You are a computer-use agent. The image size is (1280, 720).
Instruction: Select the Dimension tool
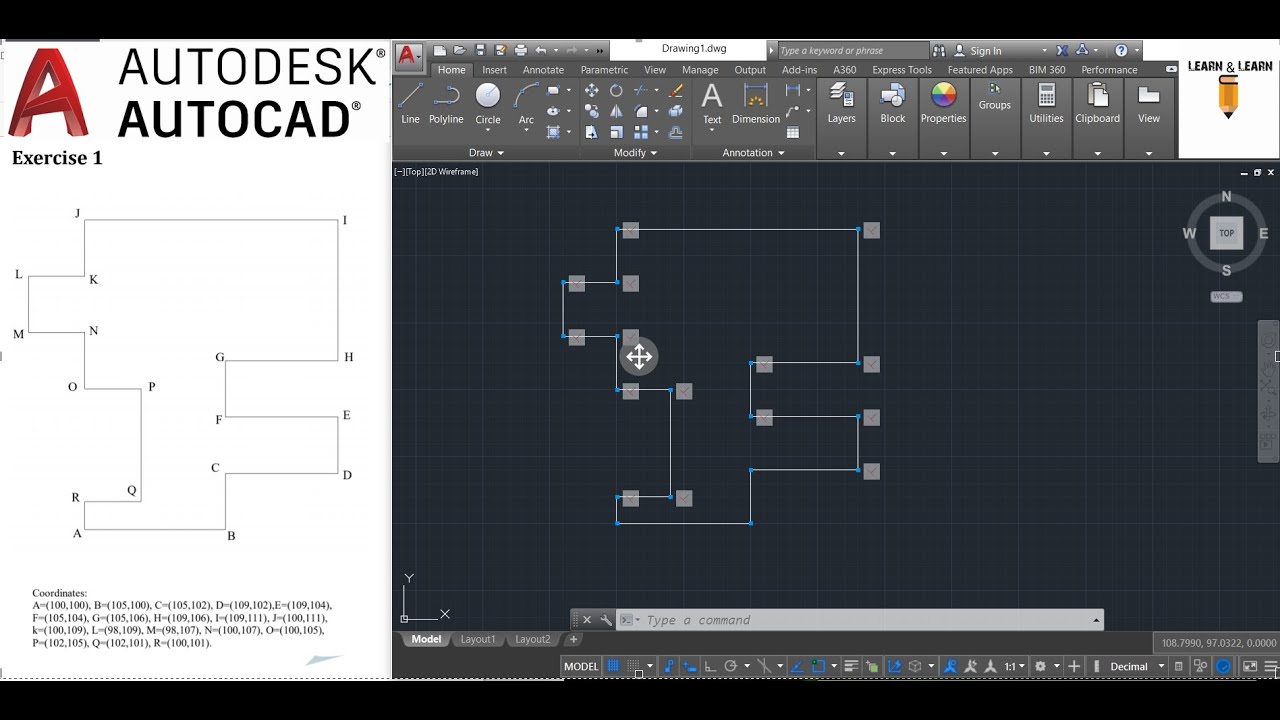click(756, 104)
